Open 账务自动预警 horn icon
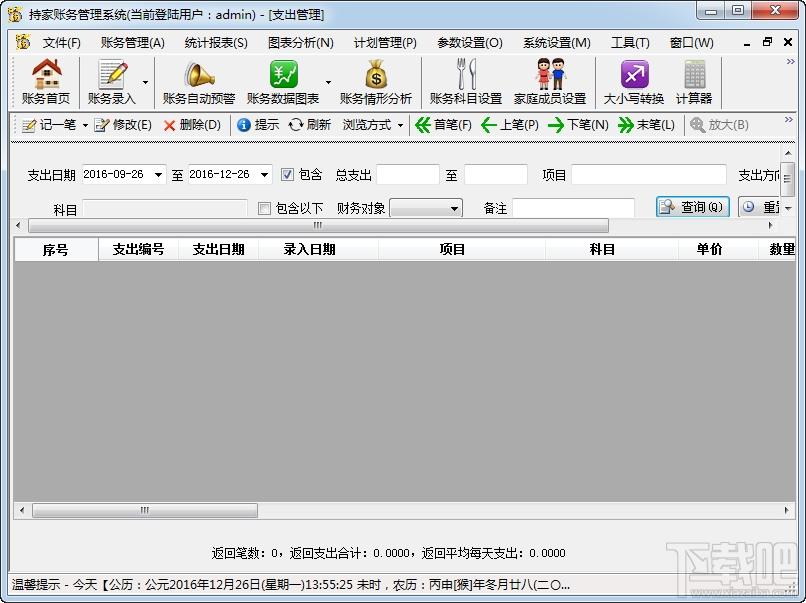 click(198, 75)
